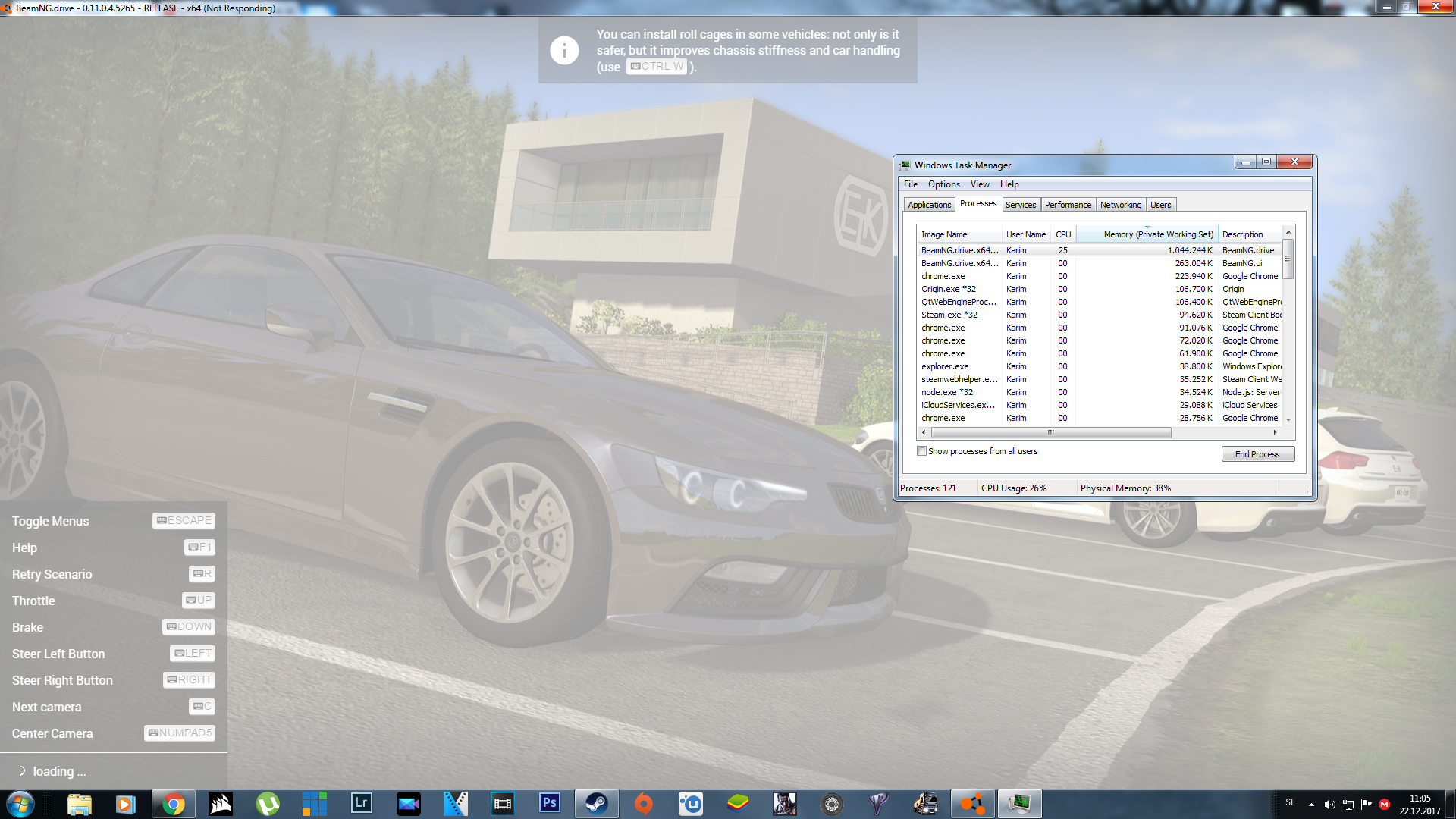
Task: Select the iCloudServices.exe process row
Action: (1098, 405)
